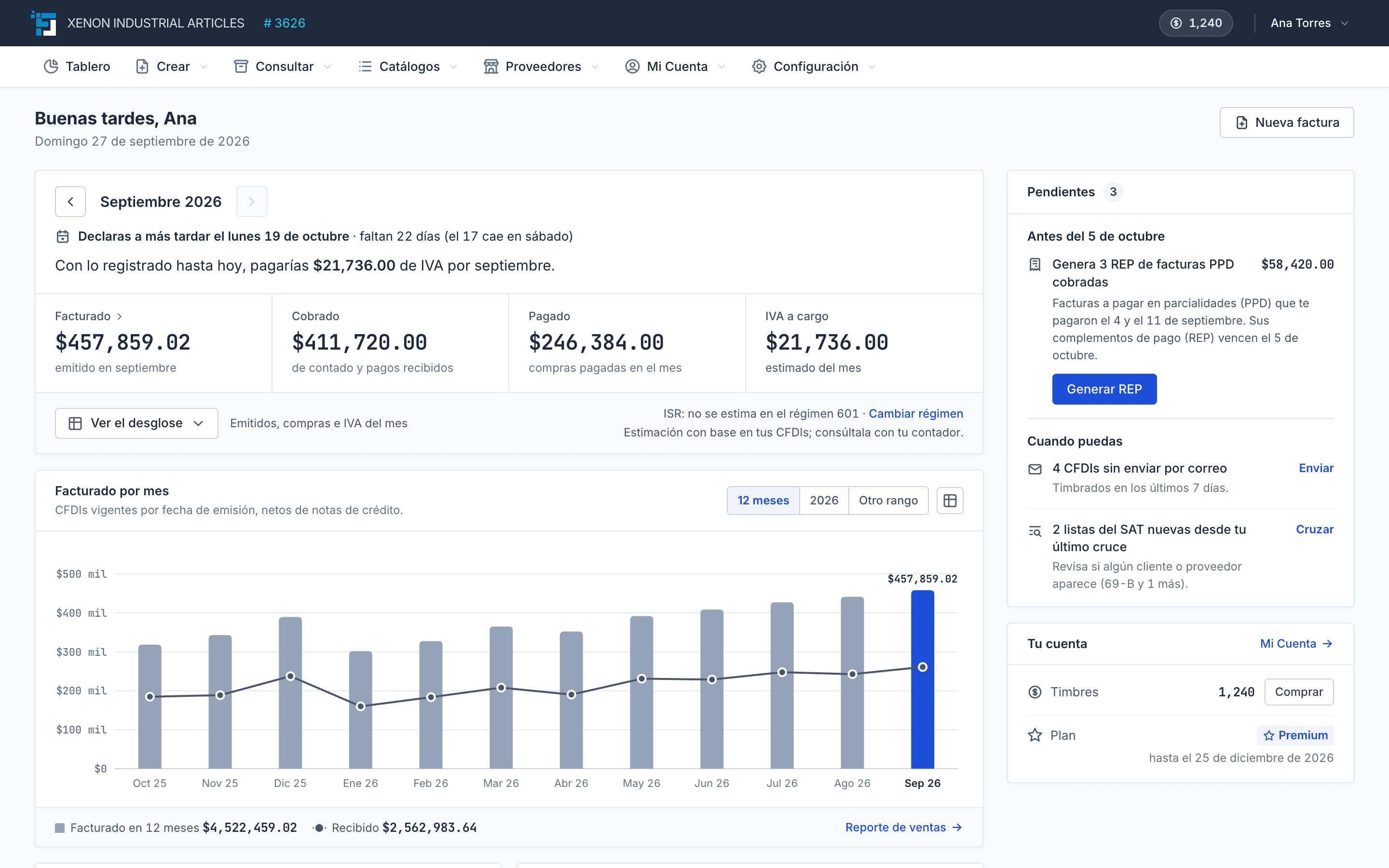Click company number #3626 in header
The image size is (1389, 868).
pyautogui.click(x=284, y=23)
